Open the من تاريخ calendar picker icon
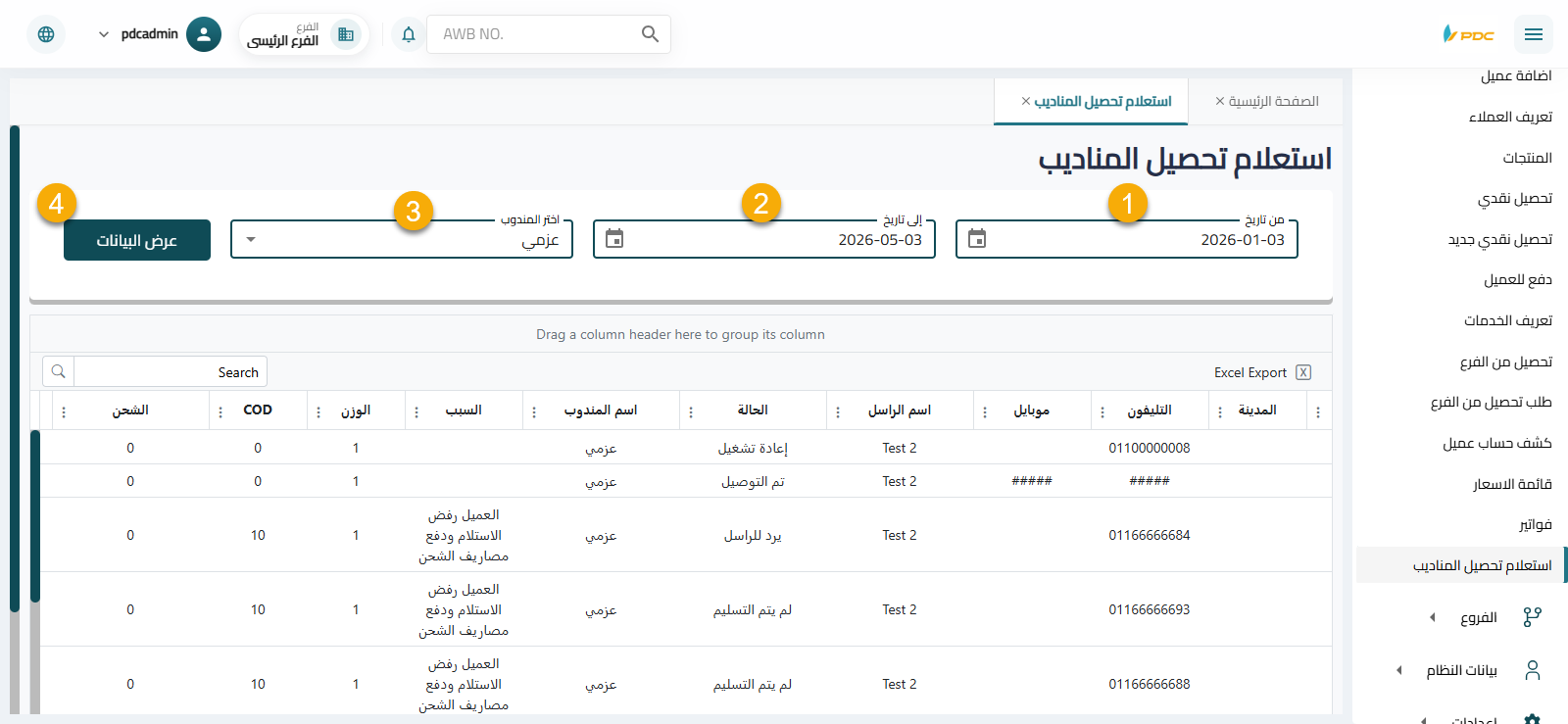The image size is (1568, 724). [x=977, y=238]
